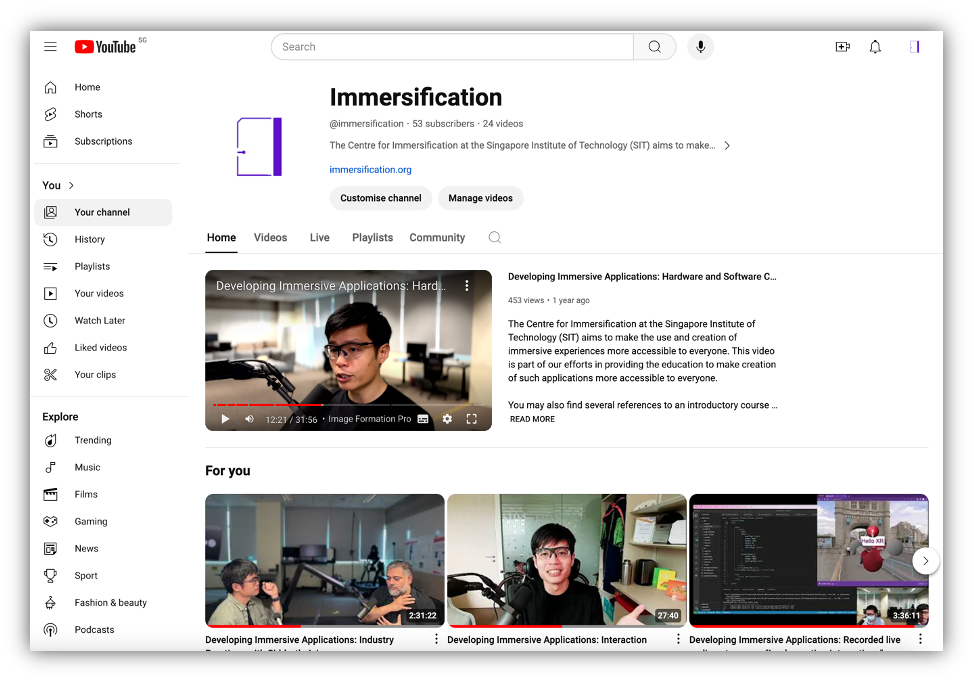
Task: Open options for Recorded live video
Action: point(920,639)
